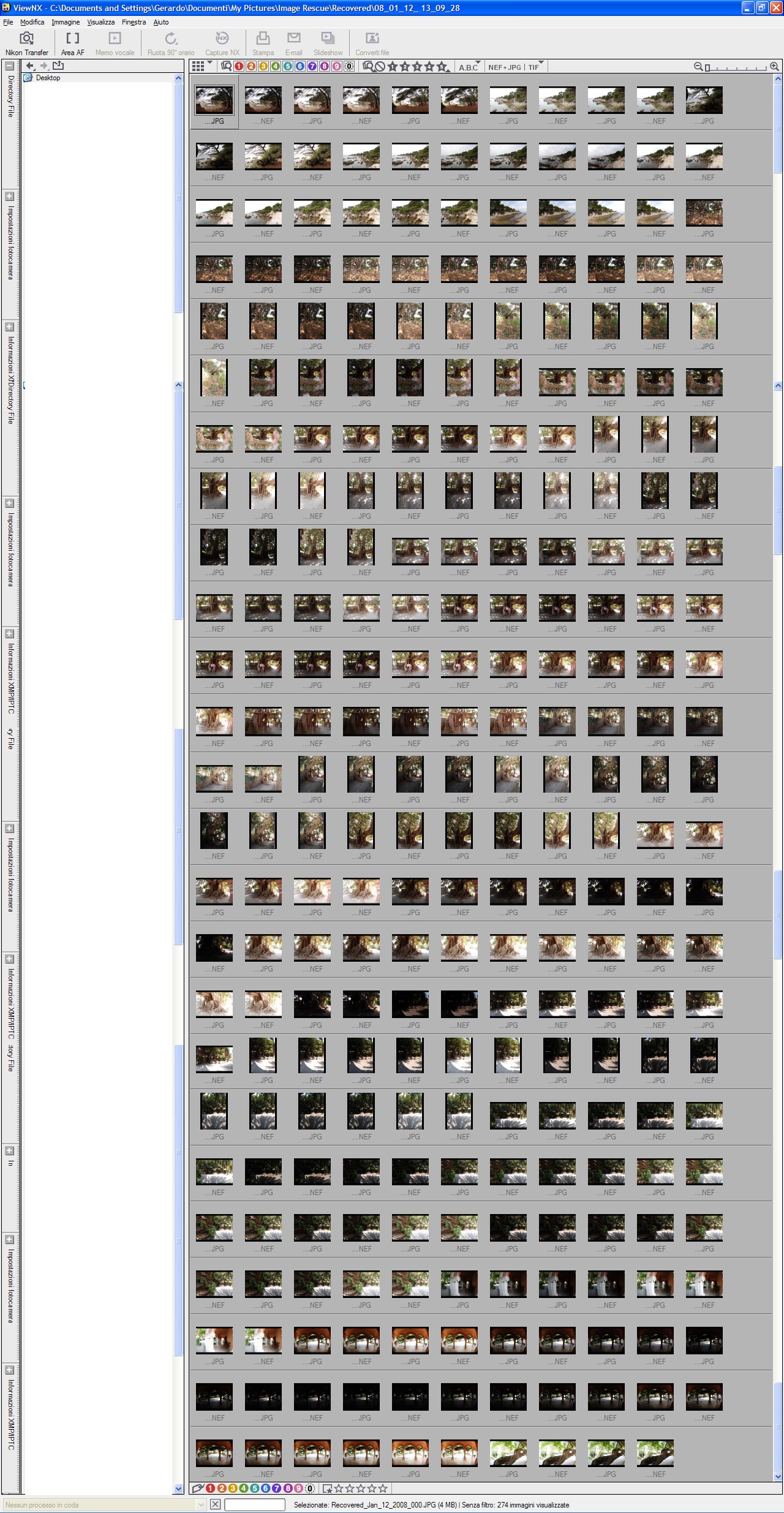
Task: Open the Visualizza menu
Action: 100,22
